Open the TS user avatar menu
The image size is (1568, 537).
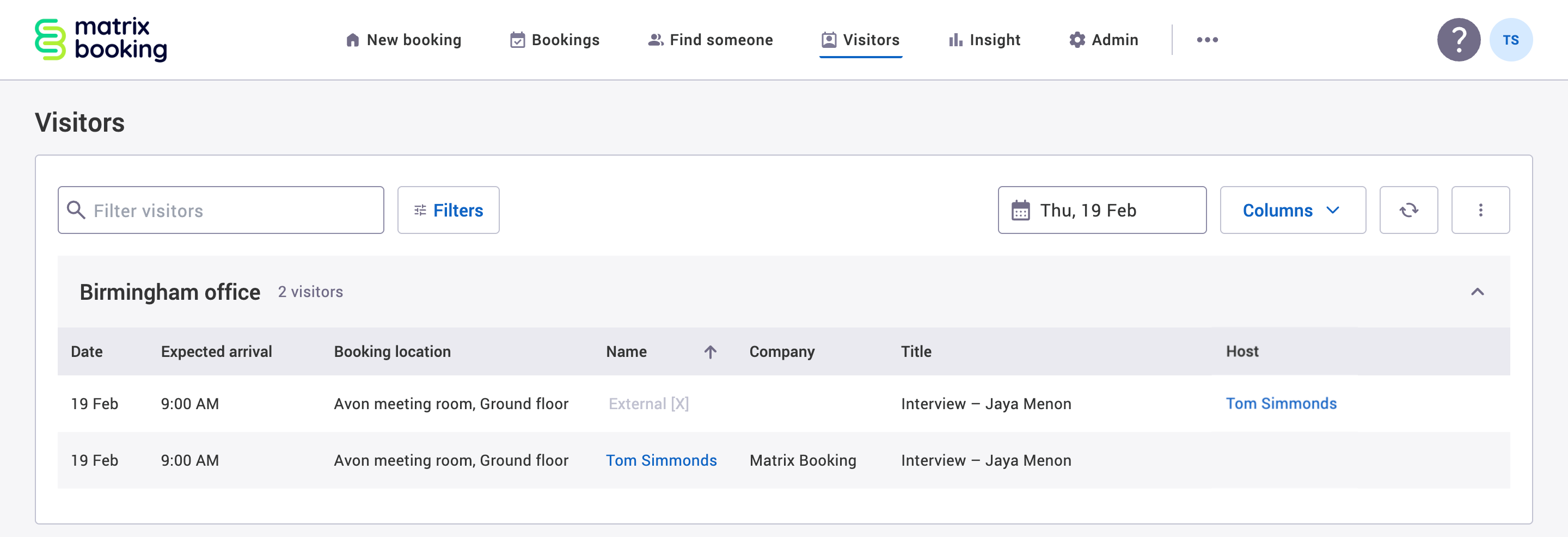1511,40
